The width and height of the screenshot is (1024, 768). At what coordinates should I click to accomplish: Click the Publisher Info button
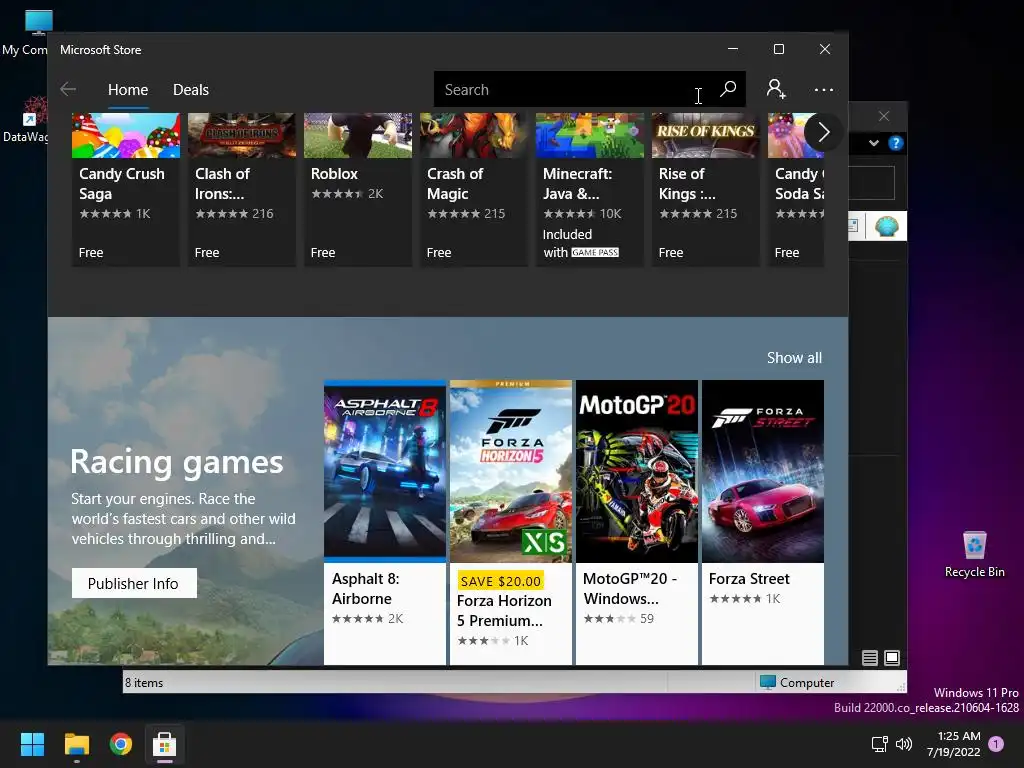134,583
